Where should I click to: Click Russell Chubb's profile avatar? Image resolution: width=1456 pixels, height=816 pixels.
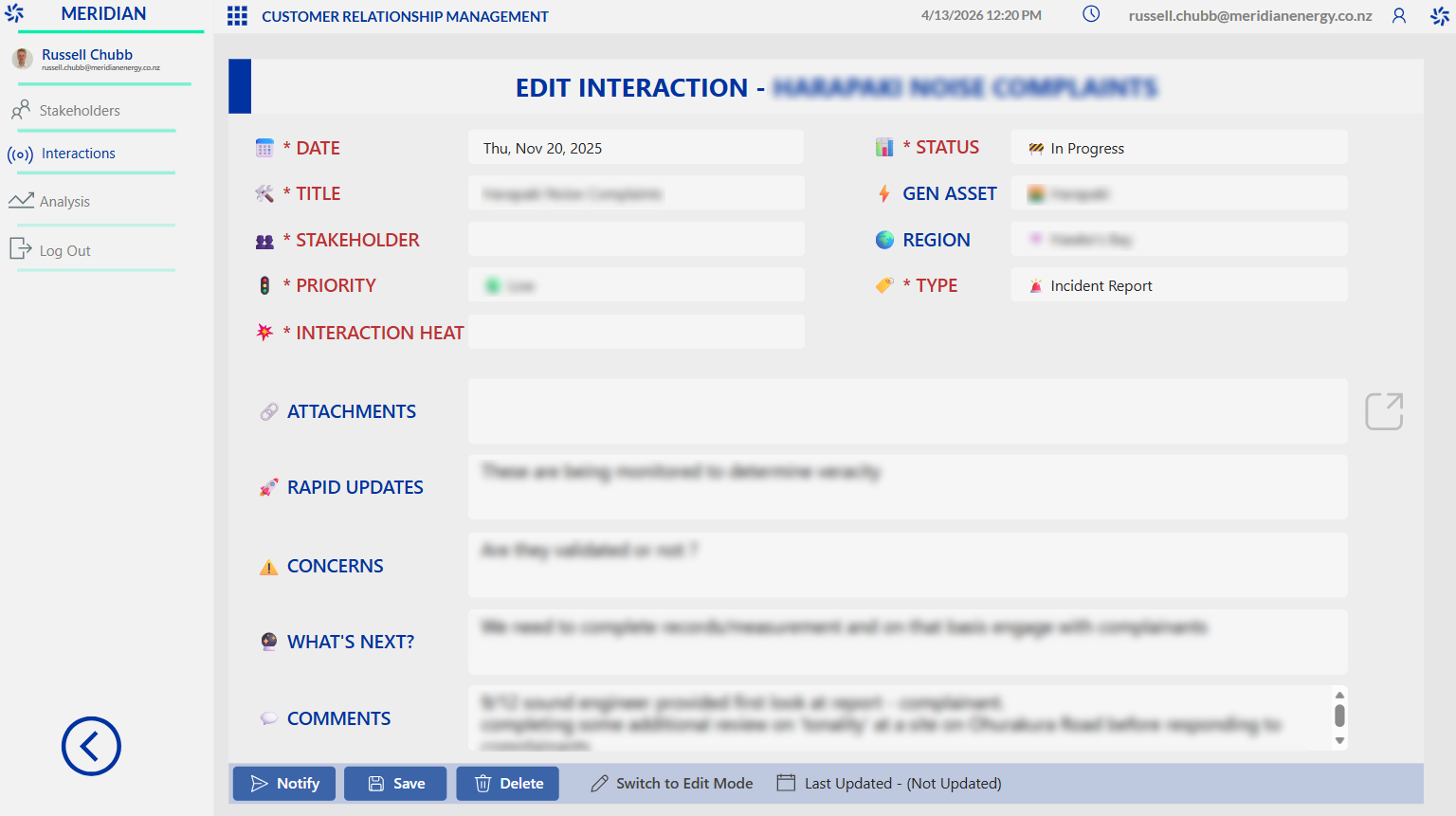tap(22, 59)
